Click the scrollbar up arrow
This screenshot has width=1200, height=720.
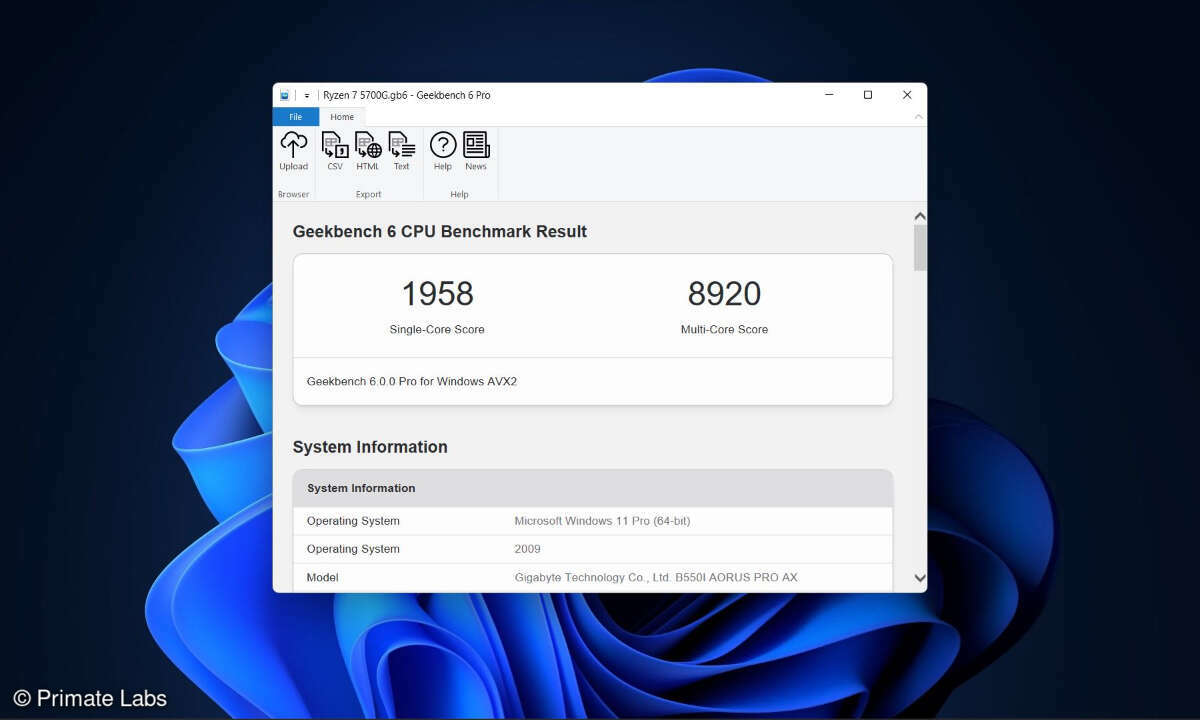point(920,216)
